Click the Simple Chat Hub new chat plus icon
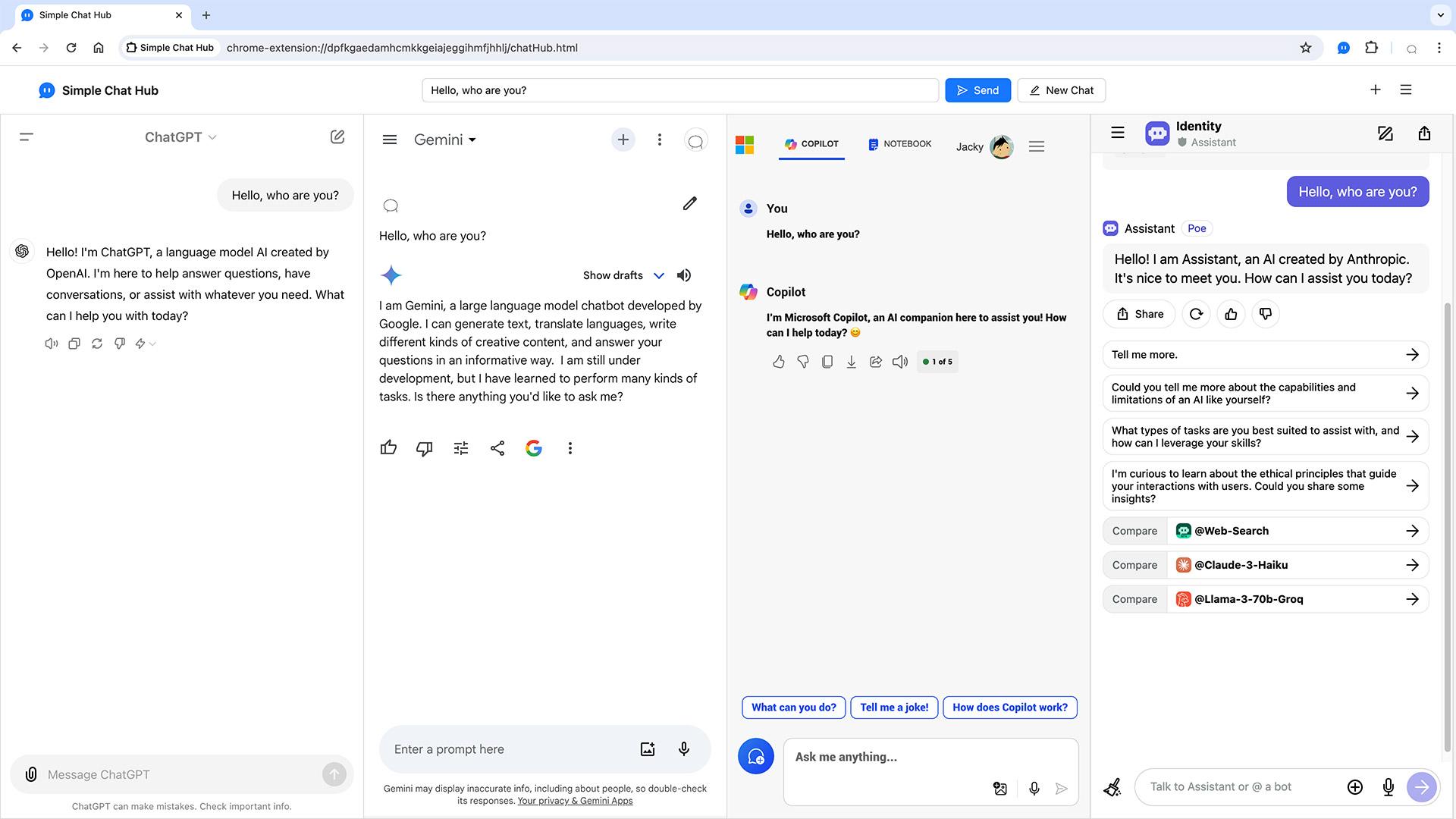The height and width of the screenshot is (819, 1456). [x=1376, y=90]
